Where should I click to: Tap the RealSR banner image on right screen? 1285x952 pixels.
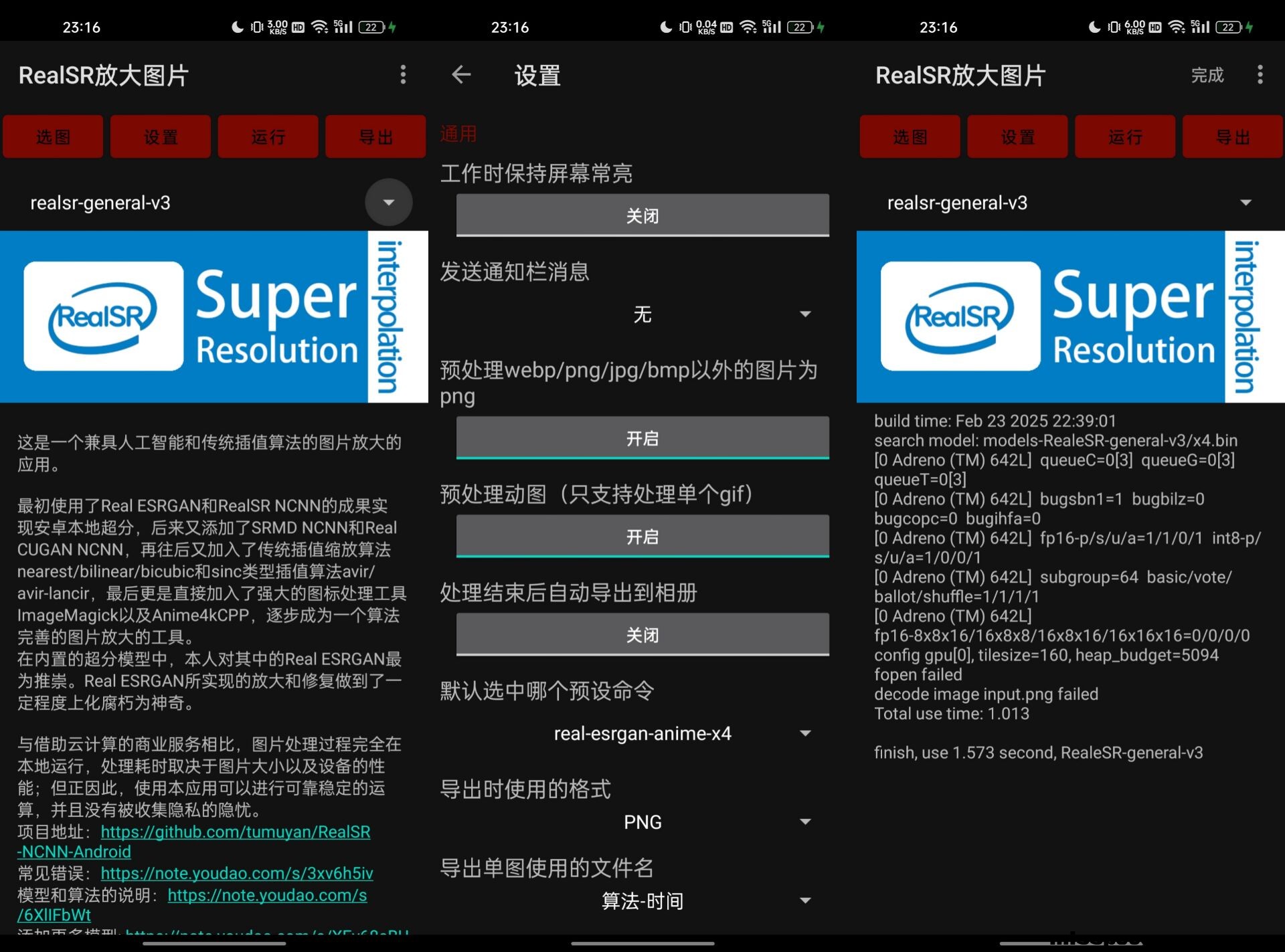1071,316
